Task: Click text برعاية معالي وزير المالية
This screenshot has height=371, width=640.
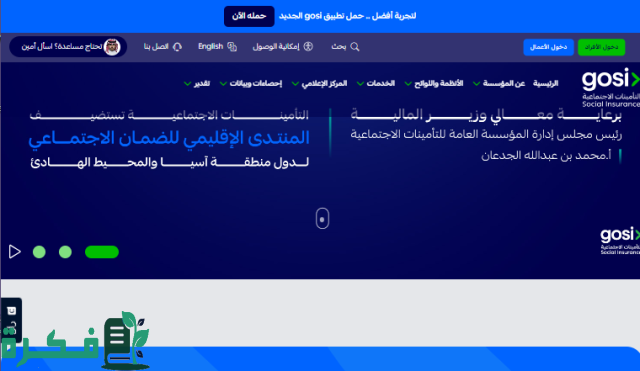Action: click(x=486, y=115)
